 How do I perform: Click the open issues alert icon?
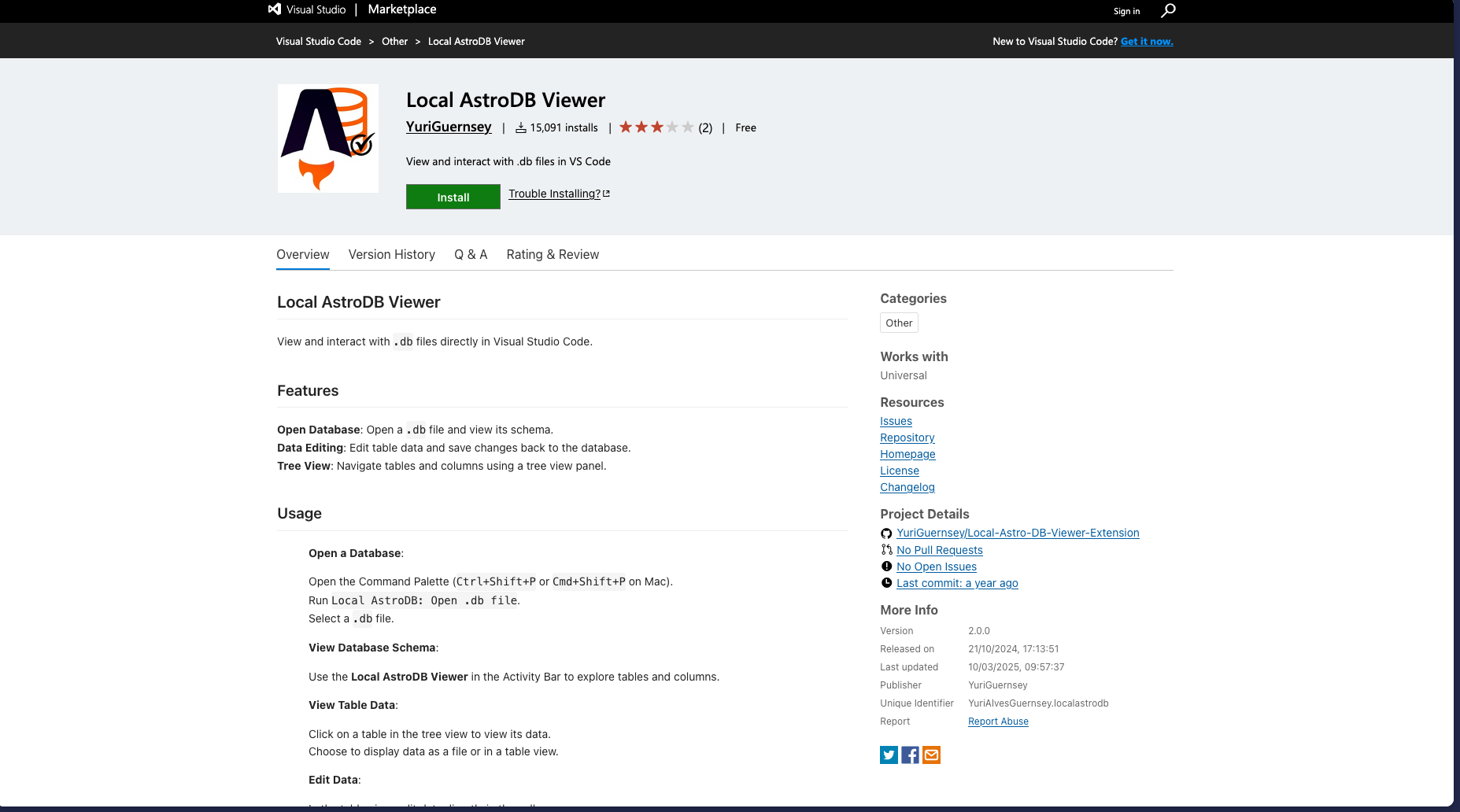tap(886, 567)
